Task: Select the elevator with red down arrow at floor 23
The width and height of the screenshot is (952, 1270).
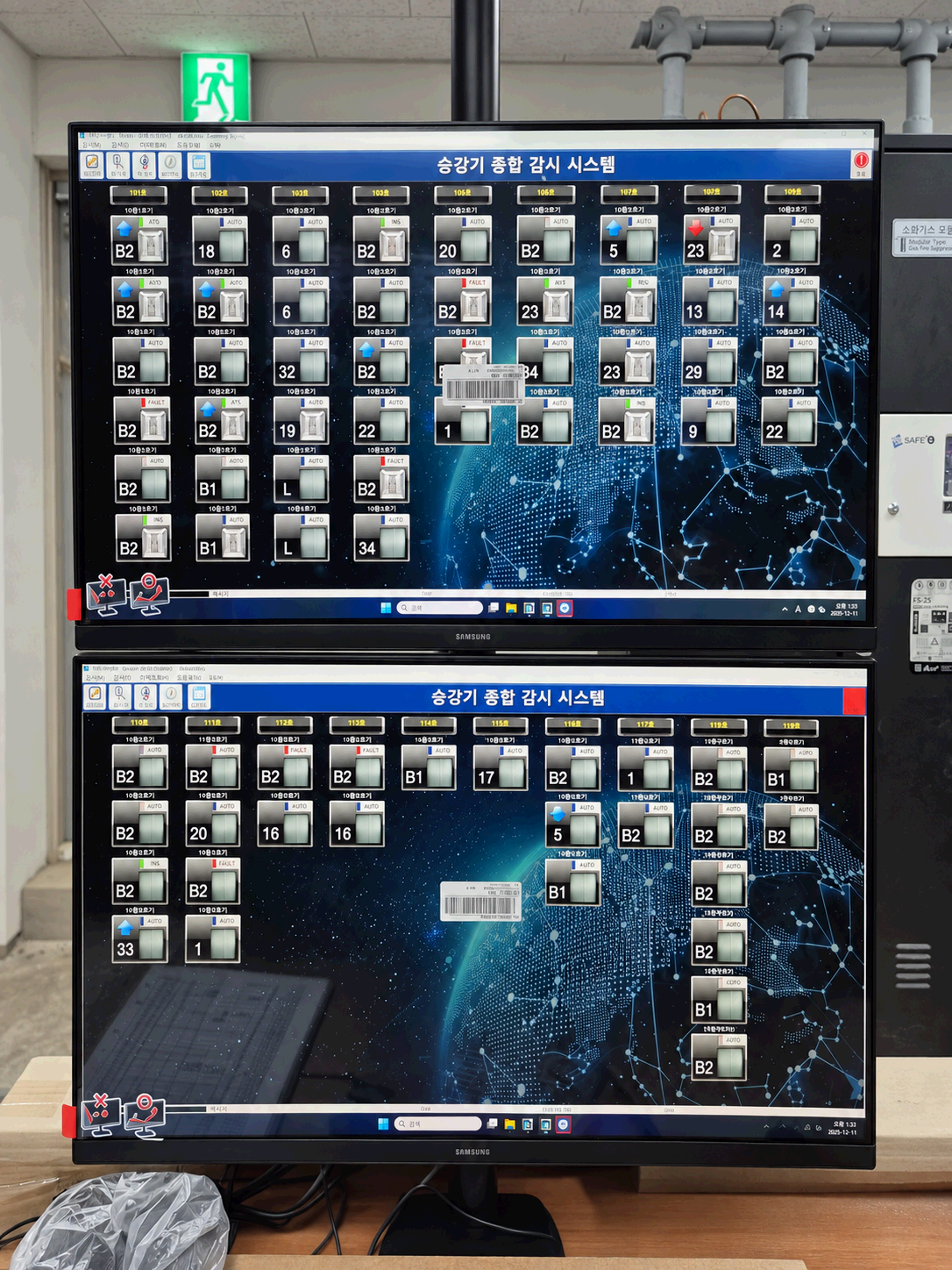Action: (711, 240)
